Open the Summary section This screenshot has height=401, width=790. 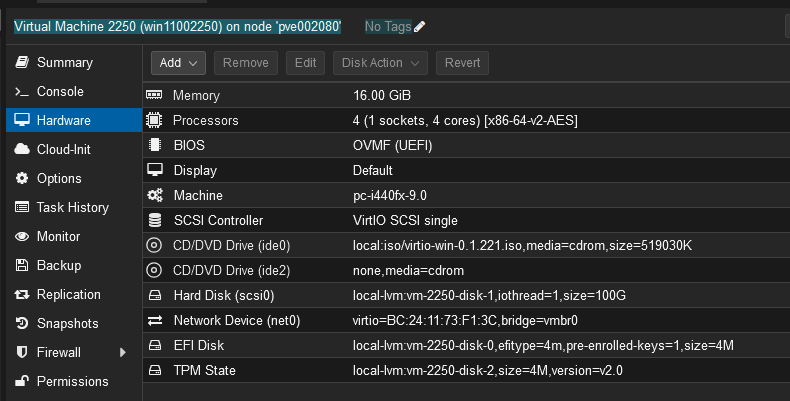[64, 62]
